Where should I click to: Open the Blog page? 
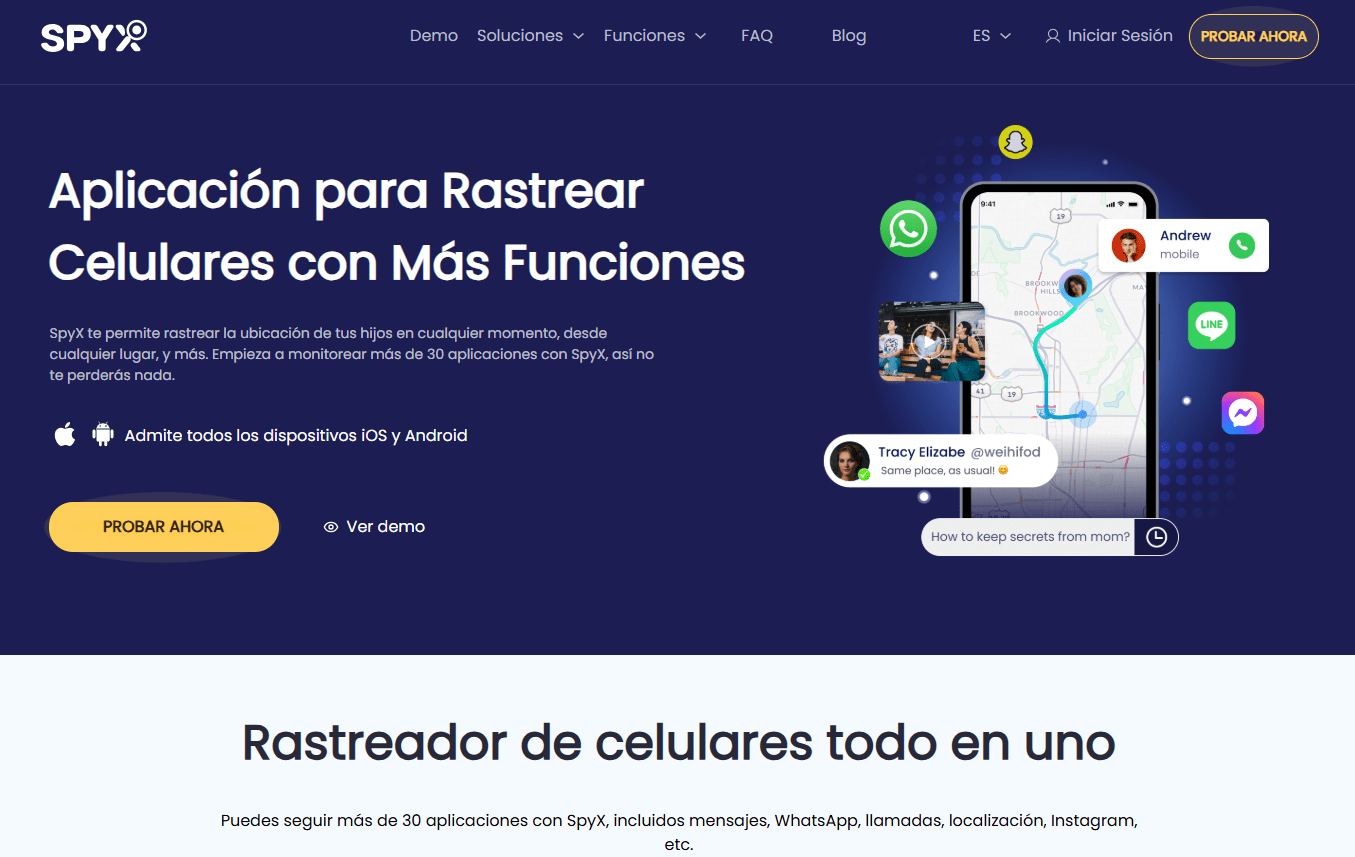(x=849, y=36)
